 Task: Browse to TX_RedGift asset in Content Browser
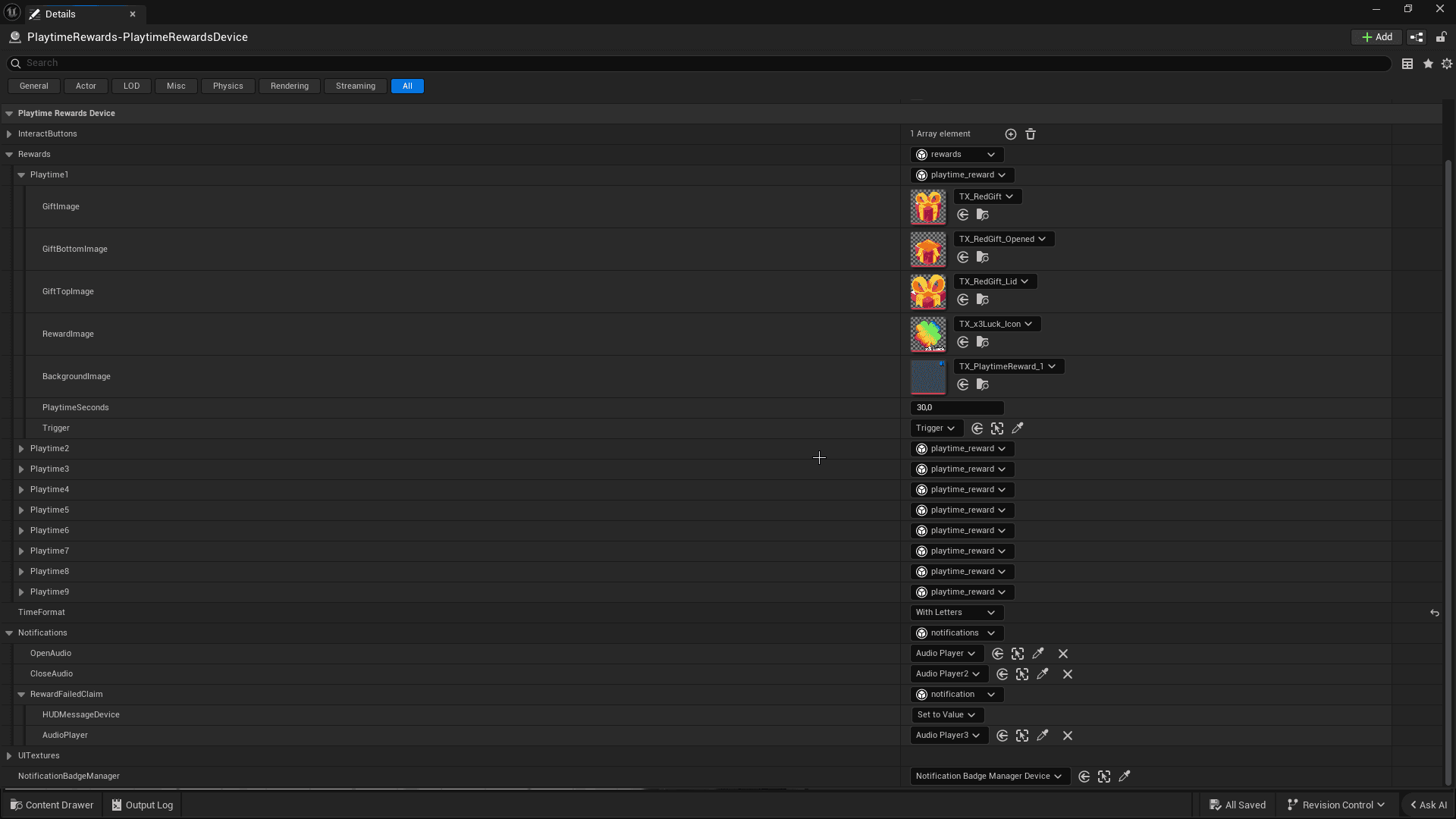(x=983, y=215)
